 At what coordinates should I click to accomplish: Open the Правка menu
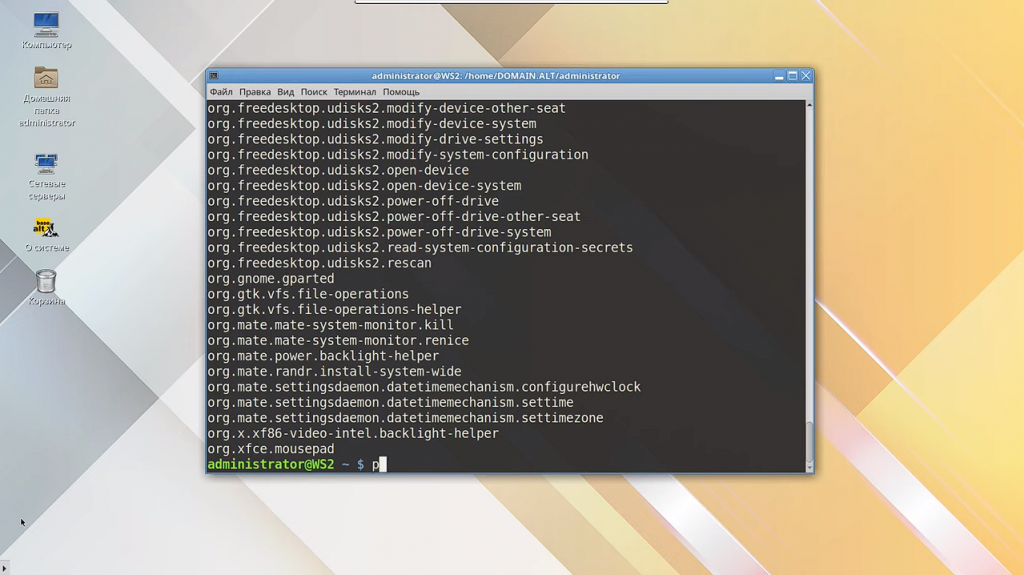click(255, 92)
